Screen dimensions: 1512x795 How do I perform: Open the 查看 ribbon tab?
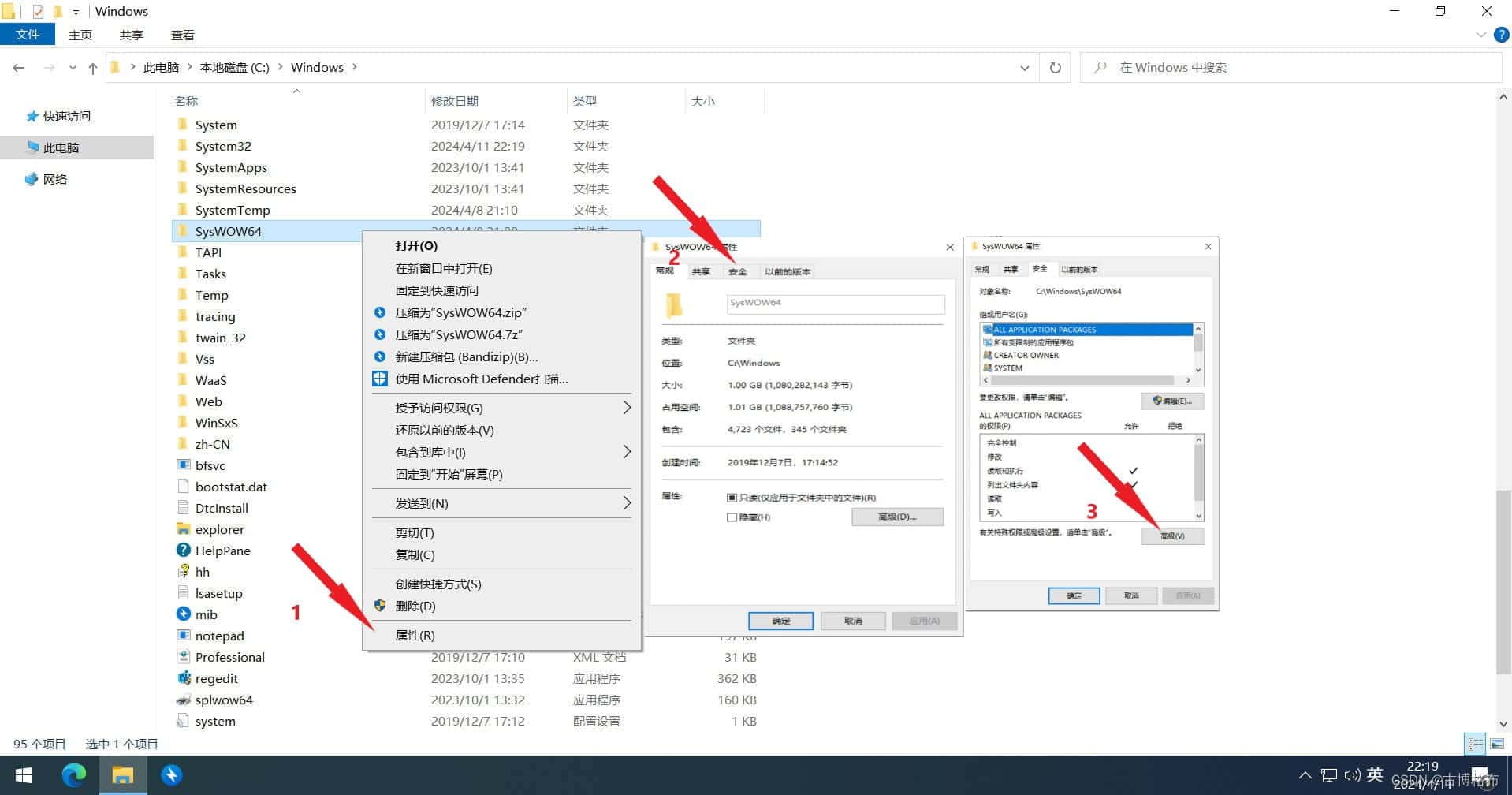(x=182, y=35)
